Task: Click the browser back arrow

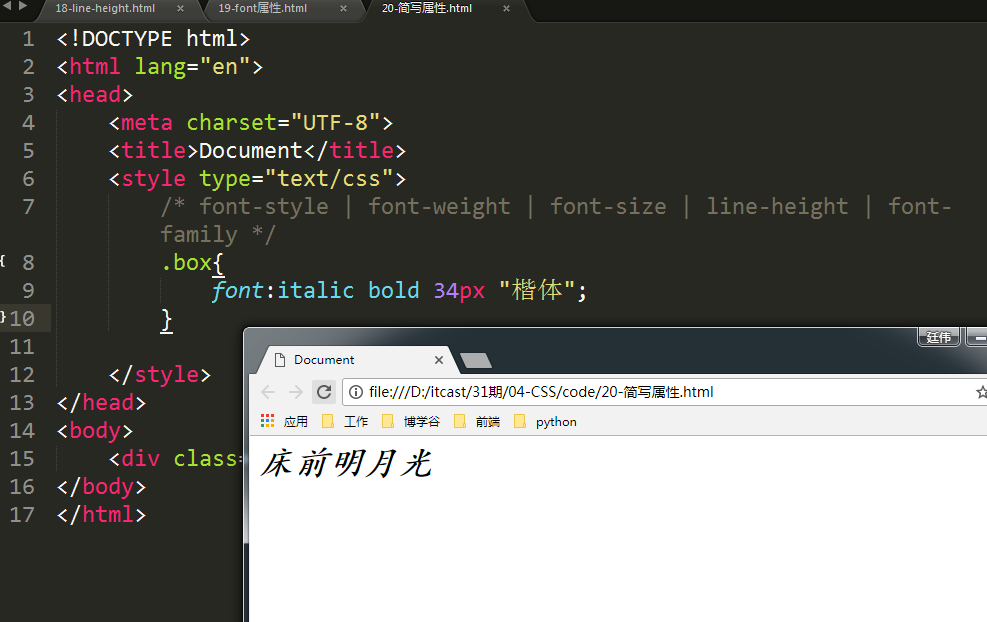Action: 268,392
